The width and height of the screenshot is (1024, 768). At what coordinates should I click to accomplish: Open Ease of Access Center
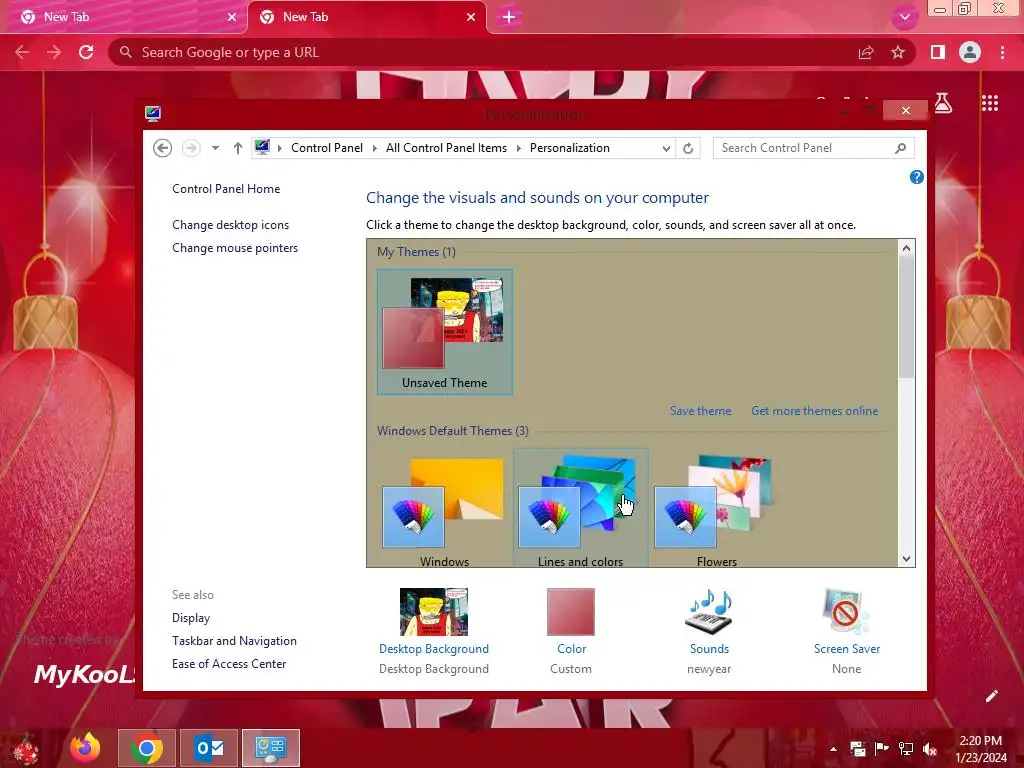(x=229, y=664)
